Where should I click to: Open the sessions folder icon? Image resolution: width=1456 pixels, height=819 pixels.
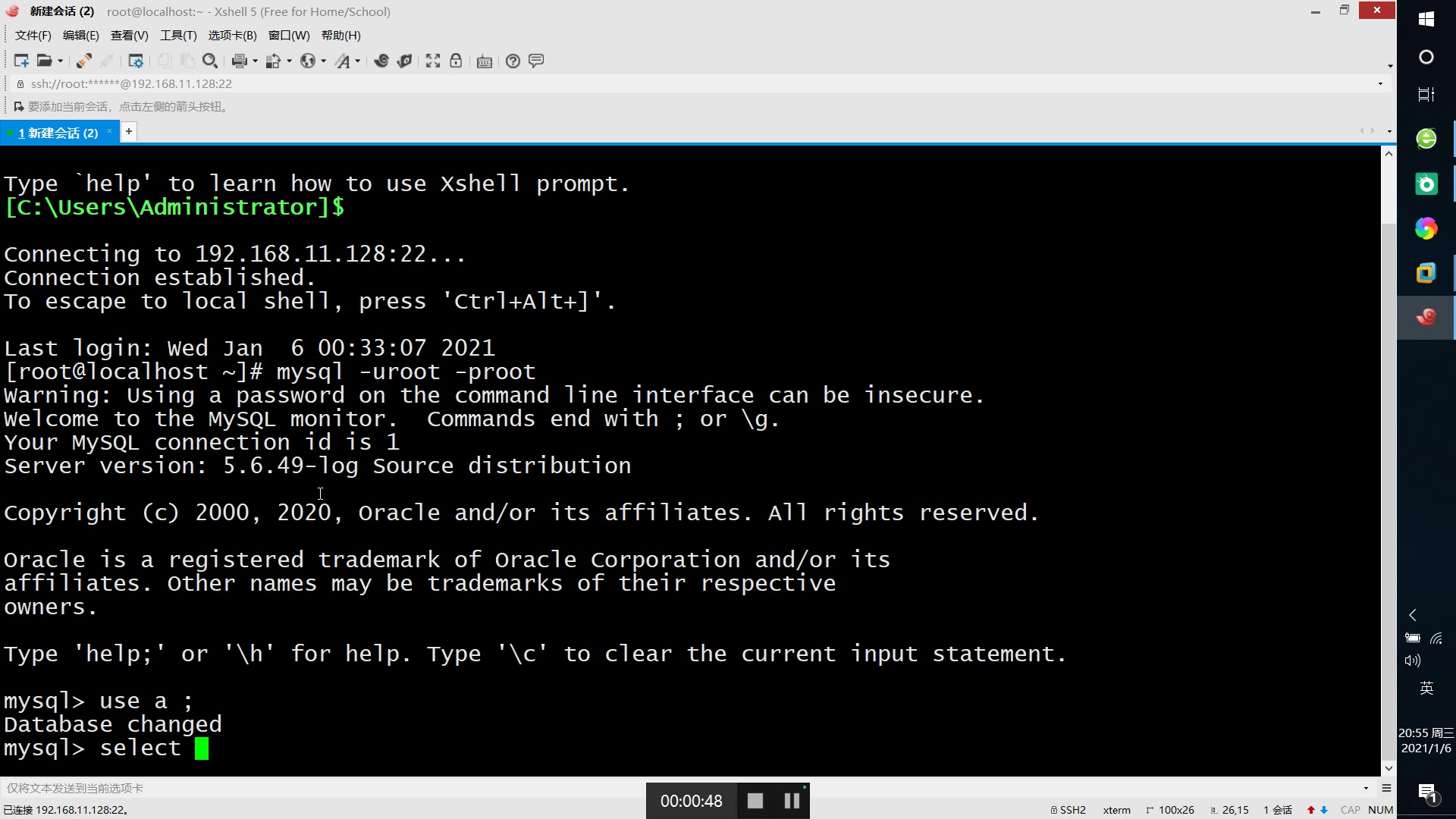pos(45,61)
